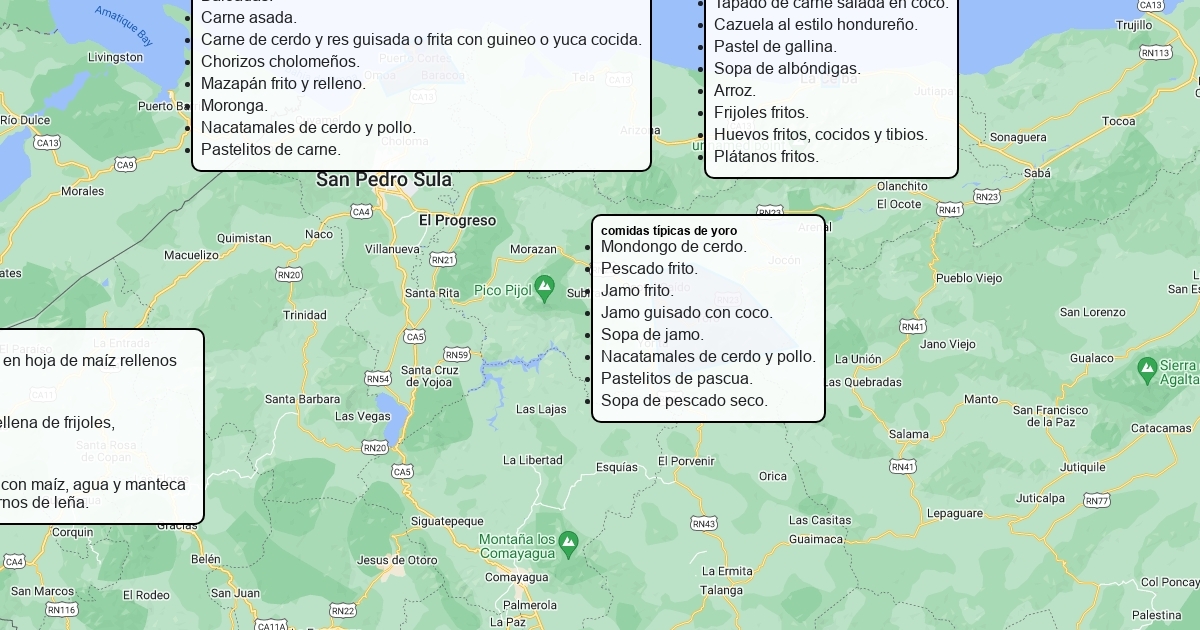Select the CA9 highway shield near Morales
This screenshot has width=1200, height=630.
click(125, 165)
